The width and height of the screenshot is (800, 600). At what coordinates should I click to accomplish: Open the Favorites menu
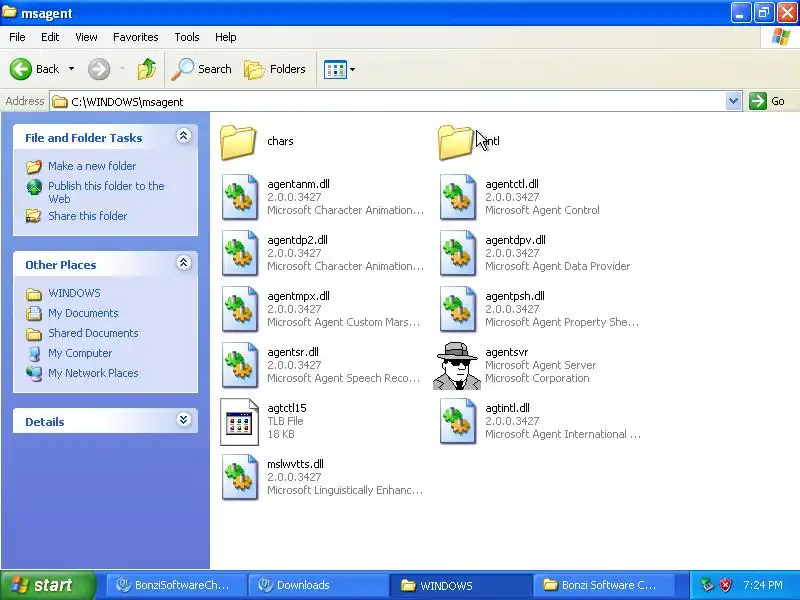(136, 37)
